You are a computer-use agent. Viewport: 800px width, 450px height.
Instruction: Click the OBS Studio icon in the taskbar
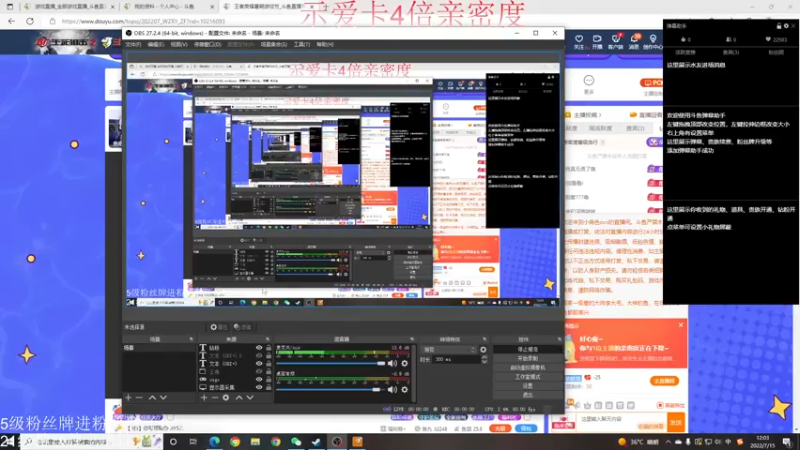pyautogui.click(x=337, y=442)
